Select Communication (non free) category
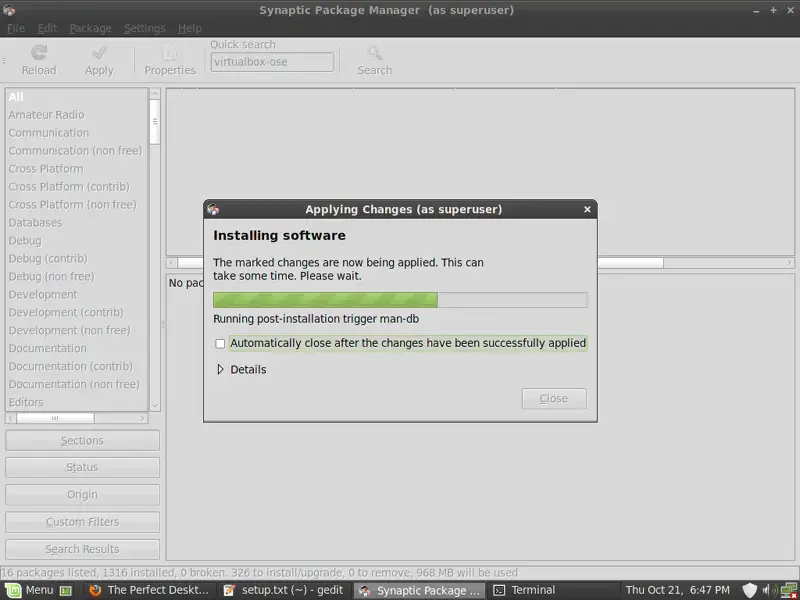800x600 pixels. [77, 151]
